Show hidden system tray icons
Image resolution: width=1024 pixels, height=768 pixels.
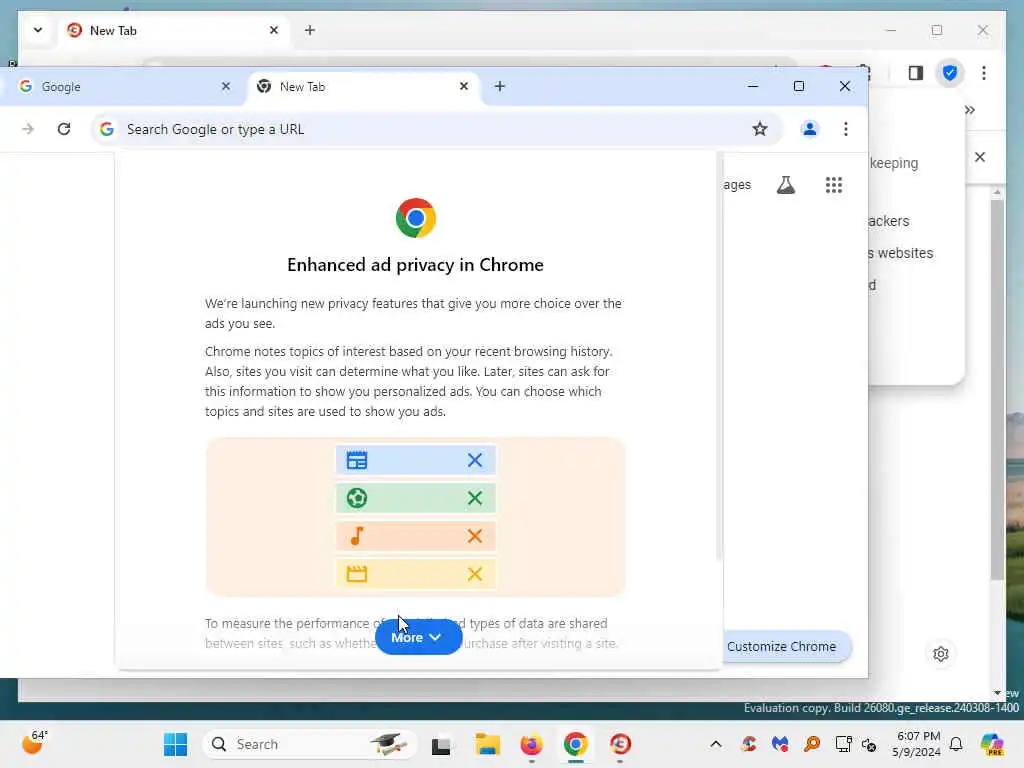[716, 744]
